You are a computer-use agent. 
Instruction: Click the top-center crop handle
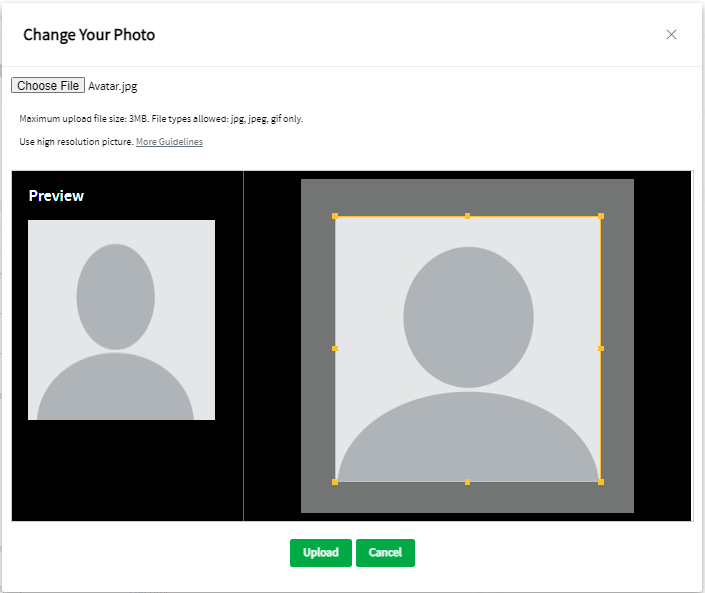point(468,216)
